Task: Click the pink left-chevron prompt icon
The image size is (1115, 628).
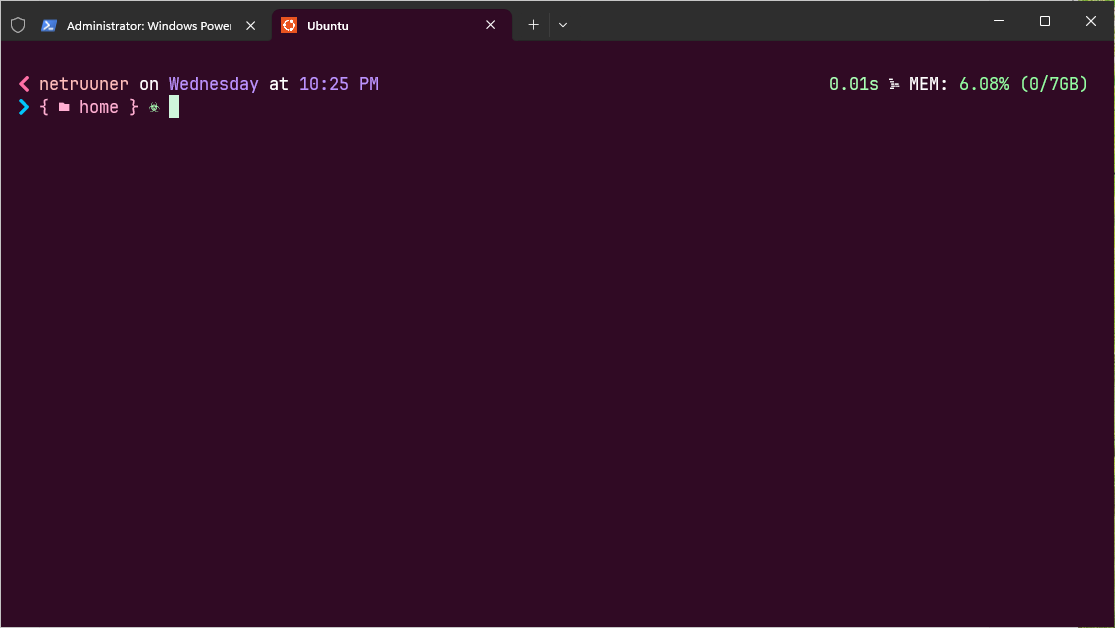Action: (x=22, y=84)
